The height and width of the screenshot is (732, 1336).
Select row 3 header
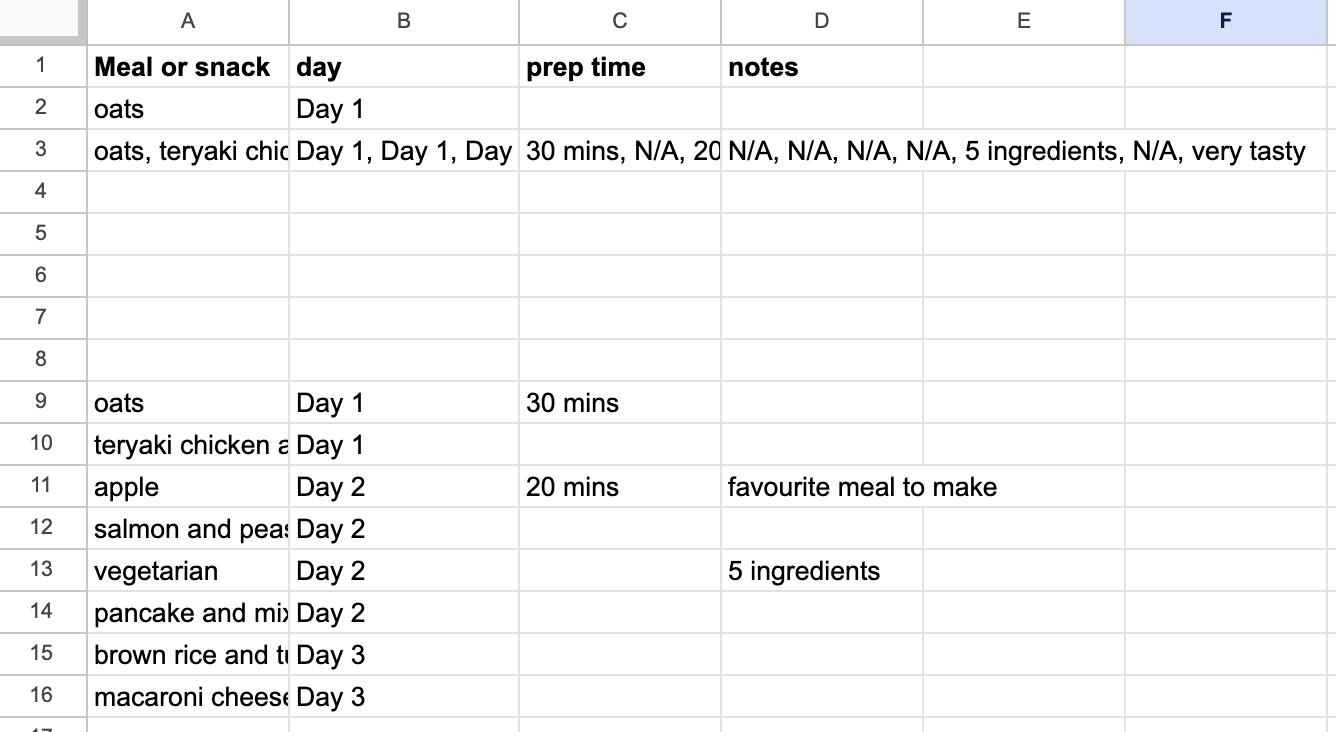point(41,150)
